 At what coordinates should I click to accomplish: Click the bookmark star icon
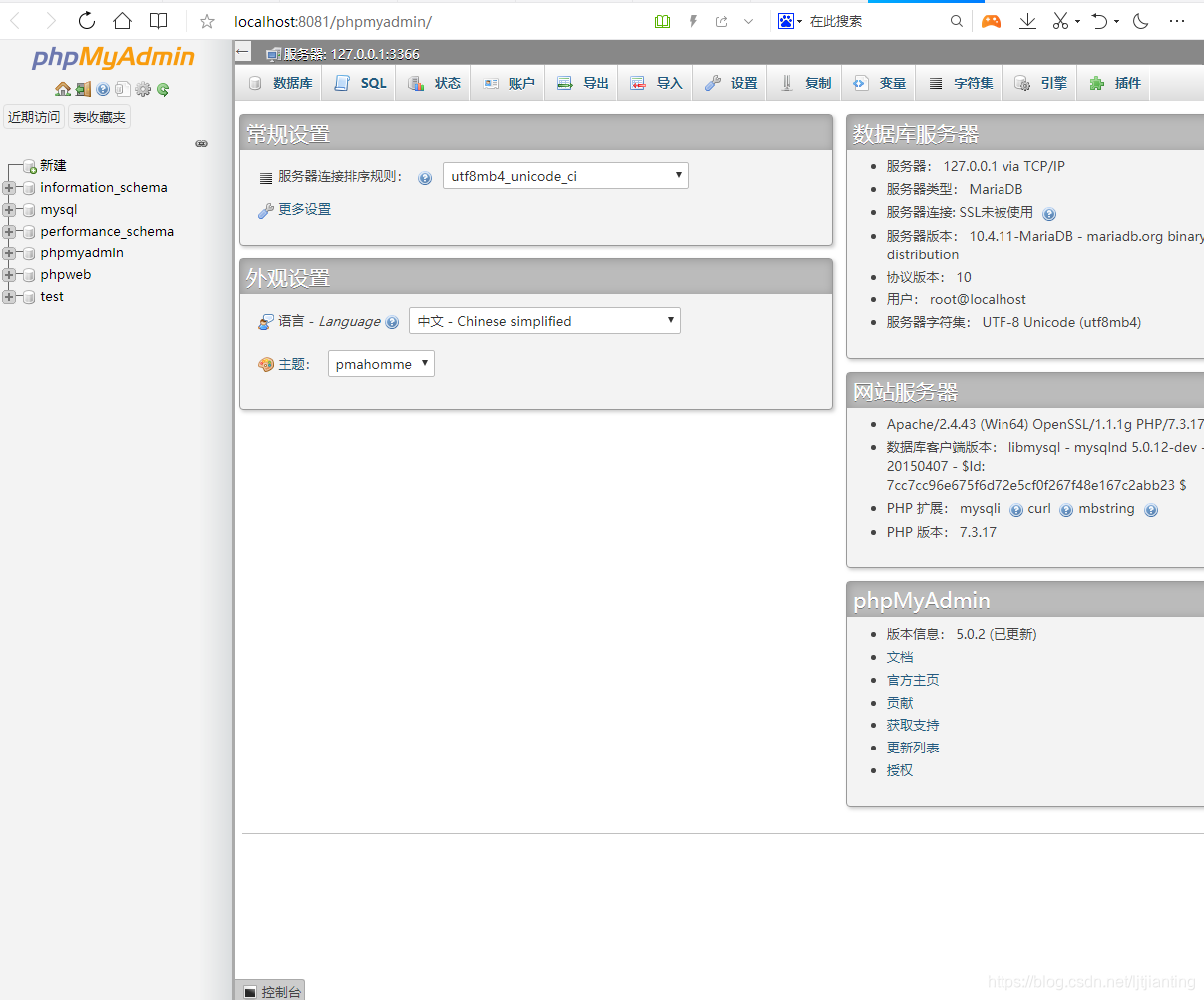[207, 21]
